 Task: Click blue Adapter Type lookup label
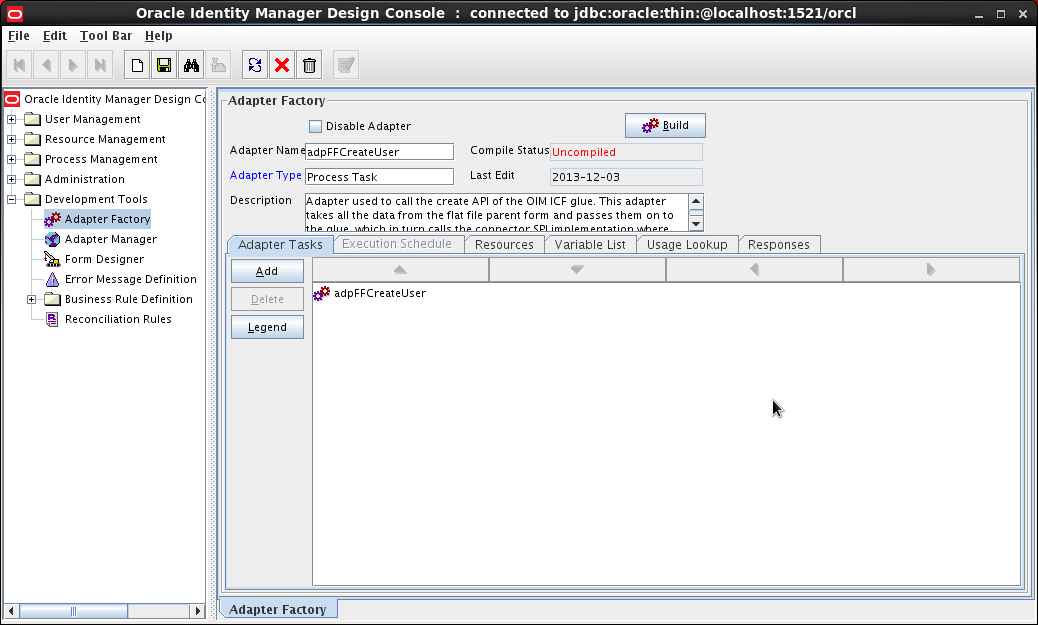click(265, 175)
